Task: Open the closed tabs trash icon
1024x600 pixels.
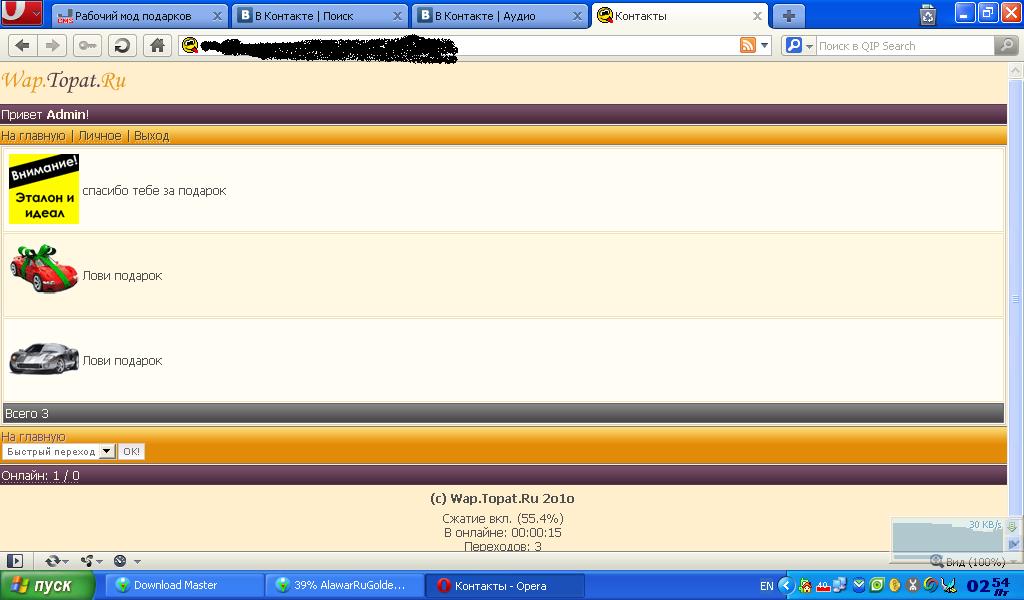Action: click(927, 15)
